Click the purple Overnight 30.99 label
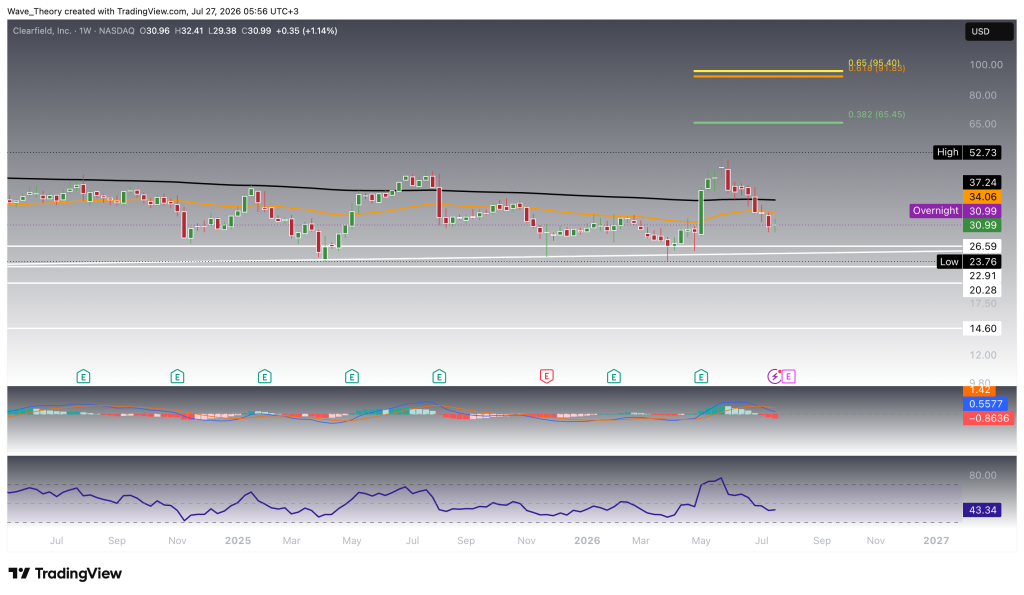The image size is (1024, 595). point(955,211)
